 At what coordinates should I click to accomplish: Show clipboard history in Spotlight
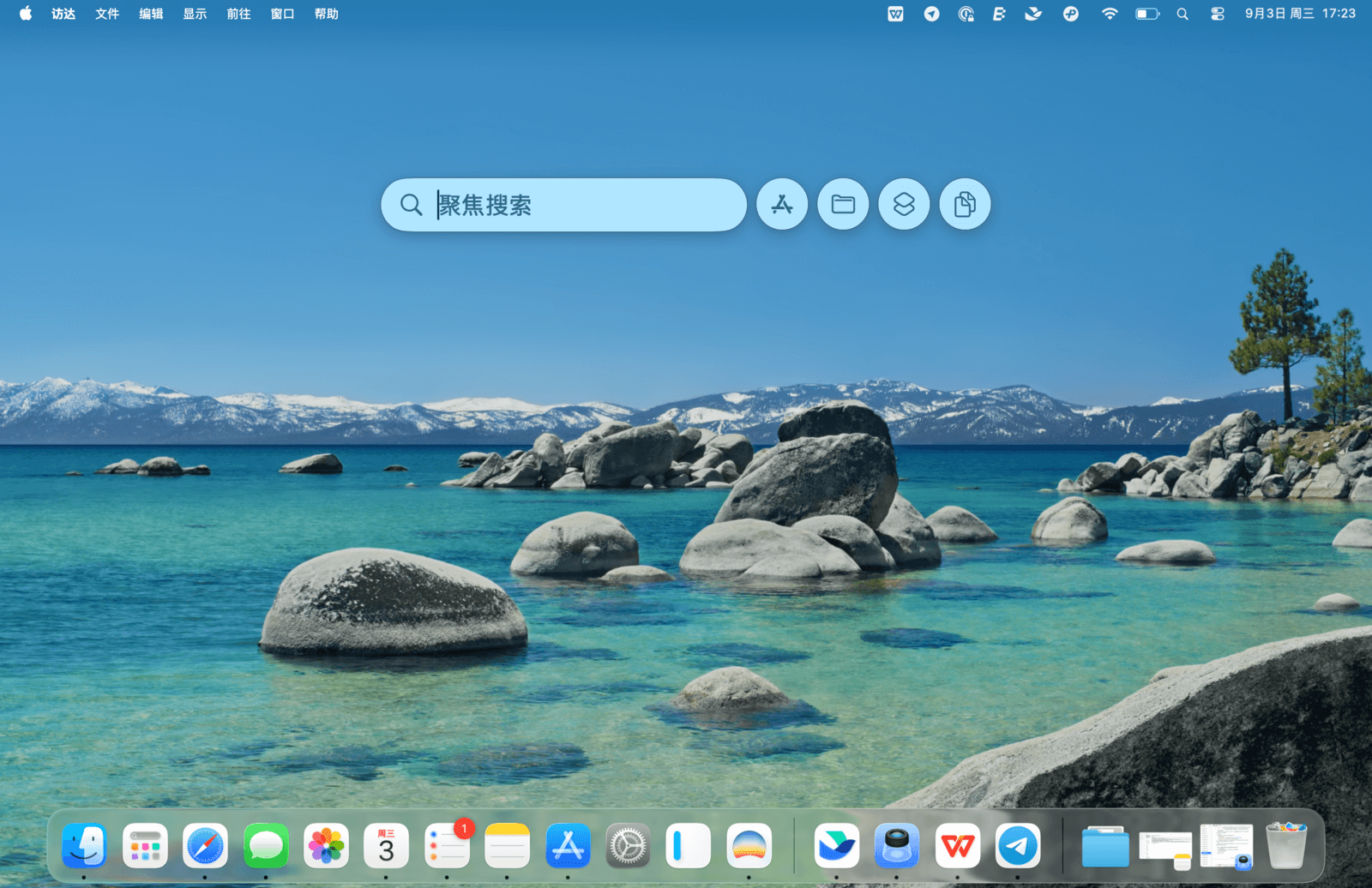(x=965, y=205)
